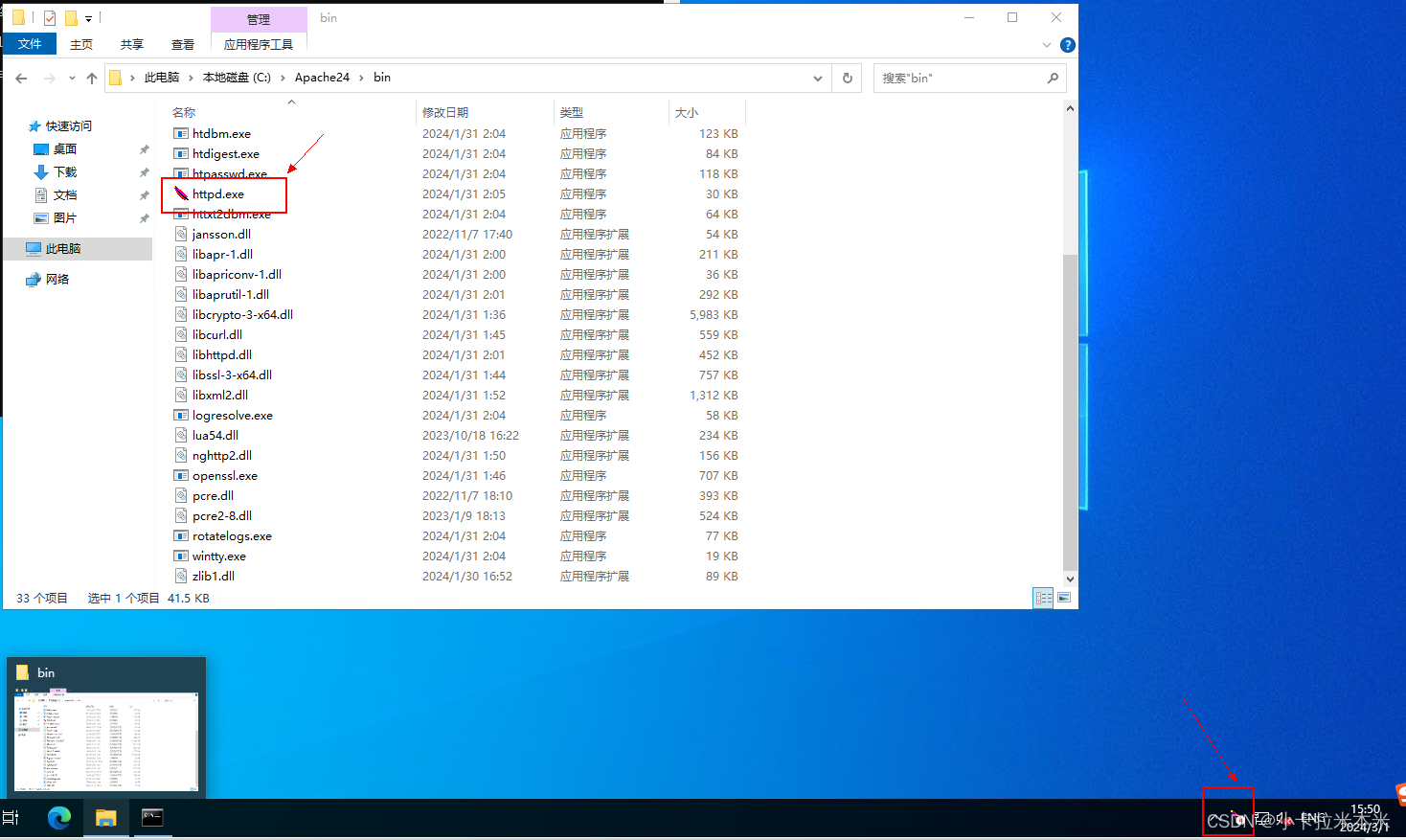The height and width of the screenshot is (840, 1406).
Task: Open the Quick Access Toolbar dropdown
Action: click(x=87, y=17)
